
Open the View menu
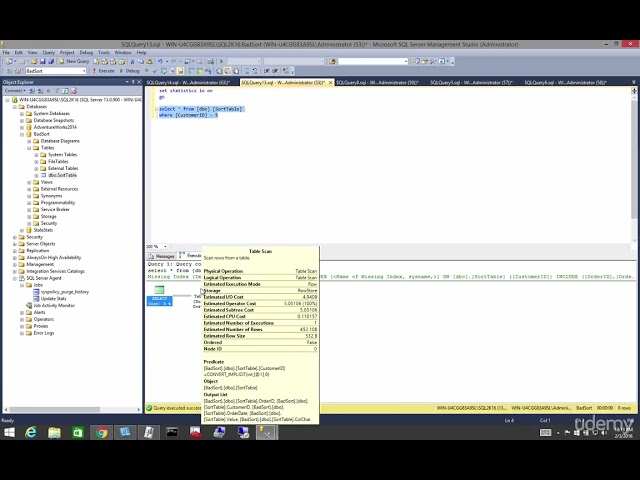32,53
